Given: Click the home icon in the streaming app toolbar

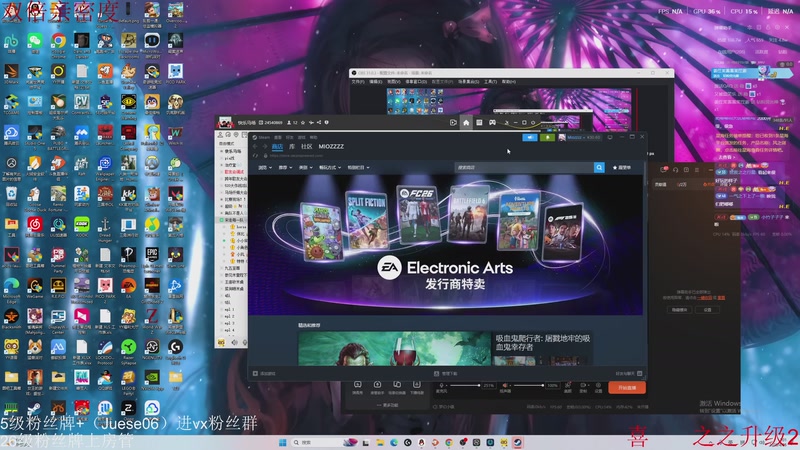Looking at the screenshot, I should coord(466,122).
